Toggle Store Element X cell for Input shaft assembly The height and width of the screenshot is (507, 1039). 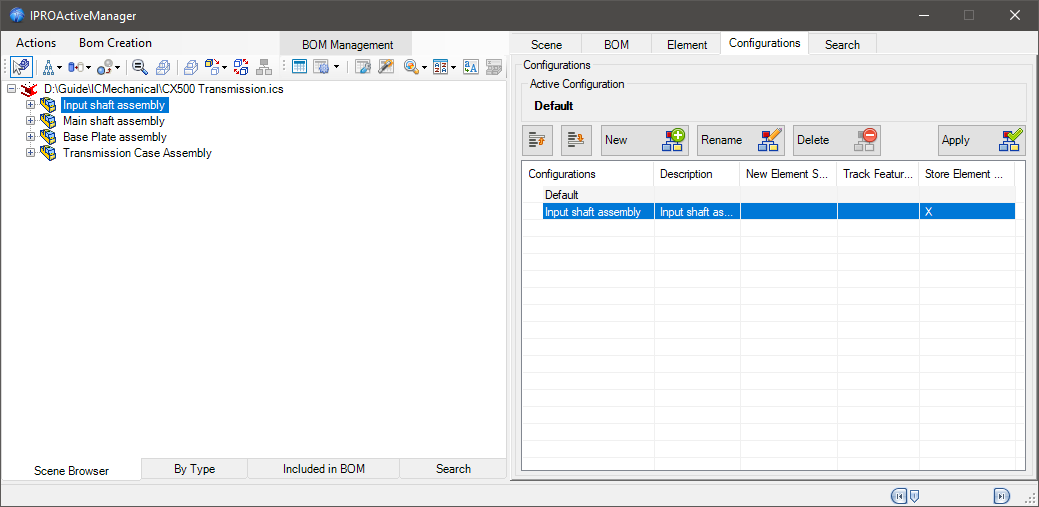pyautogui.click(x=966, y=212)
